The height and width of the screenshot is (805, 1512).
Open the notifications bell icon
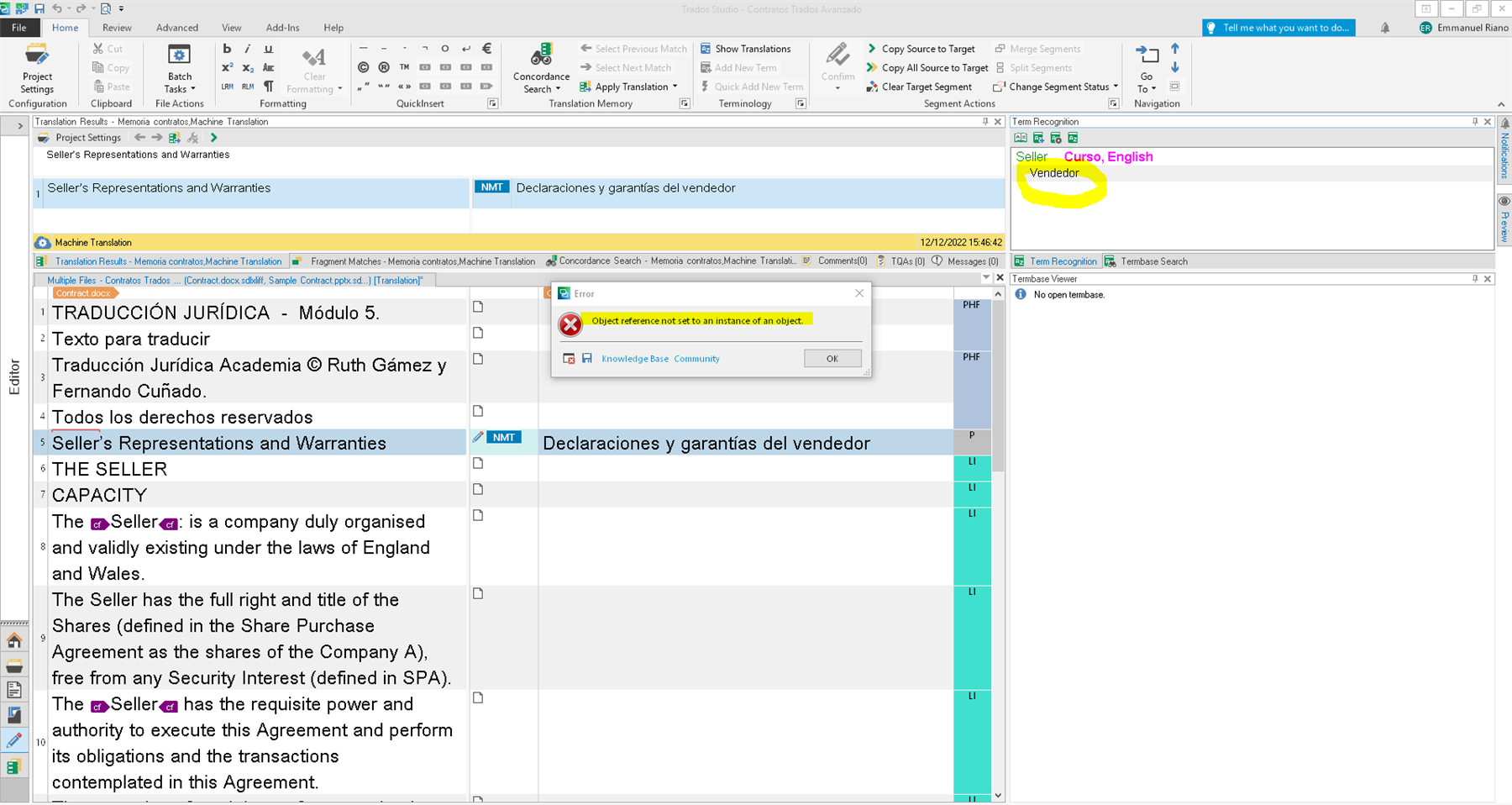point(1385,28)
